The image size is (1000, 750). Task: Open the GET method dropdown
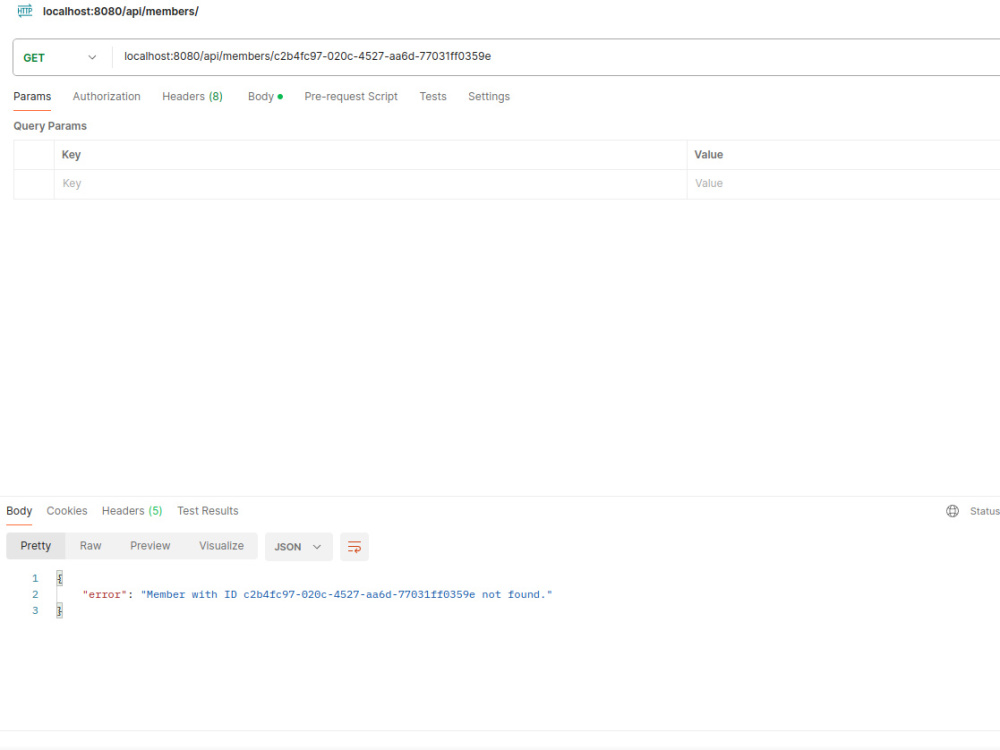[x=60, y=57]
